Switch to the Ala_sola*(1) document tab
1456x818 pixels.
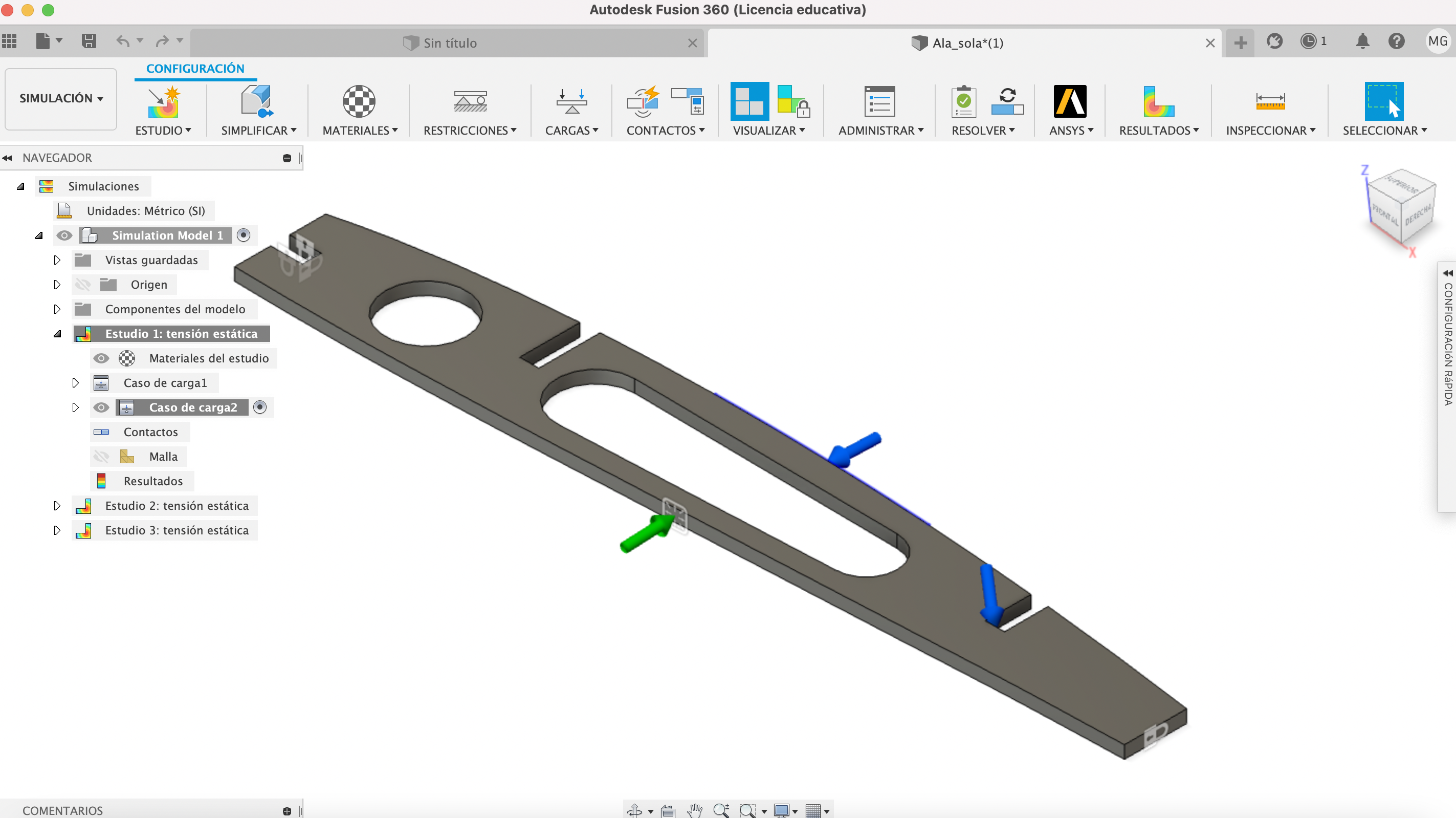click(964, 43)
